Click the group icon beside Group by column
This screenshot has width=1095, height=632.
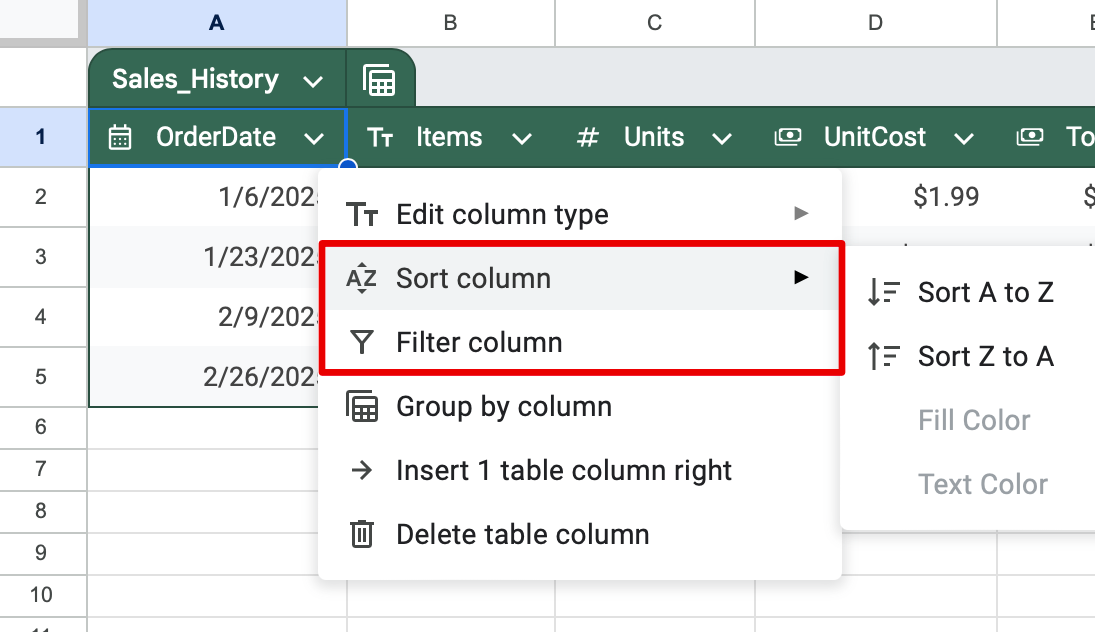tap(360, 406)
